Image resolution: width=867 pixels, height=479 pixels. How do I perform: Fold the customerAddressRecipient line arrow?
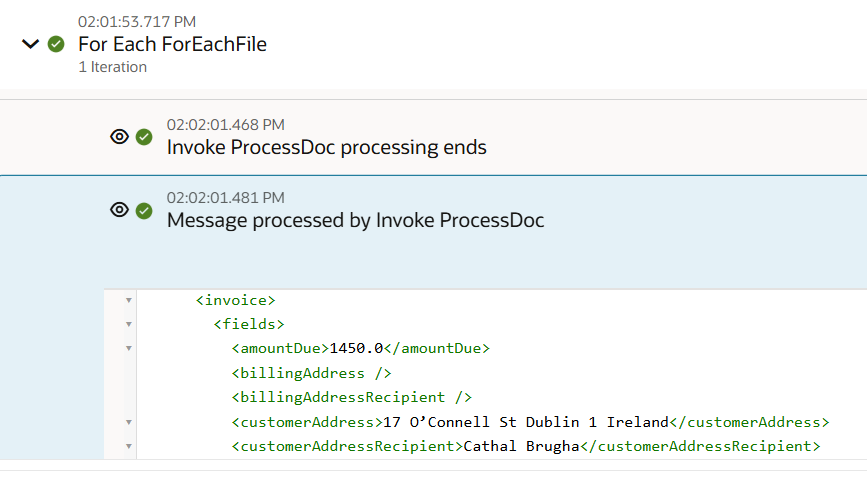128,446
